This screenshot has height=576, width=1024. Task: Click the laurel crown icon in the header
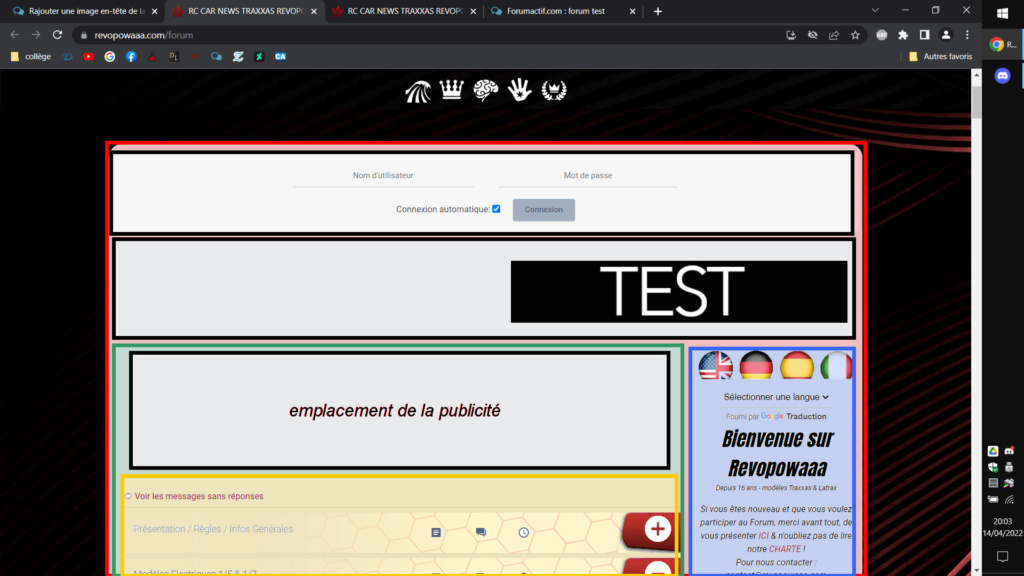pyautogui.click(x=554, y=90)
